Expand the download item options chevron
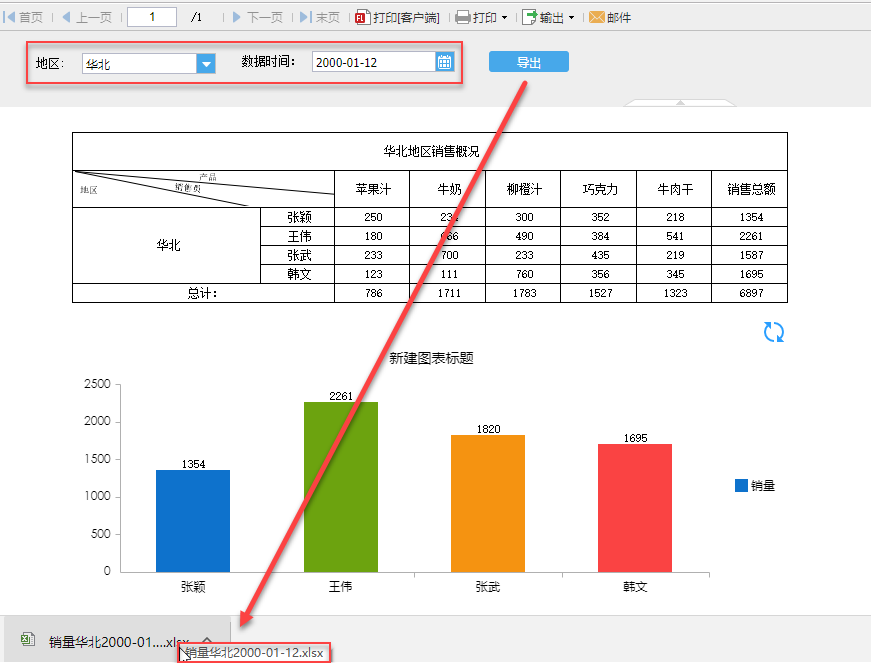Image resolution: width=871 pixels, height=663 pixels. pyautogui.click(x=207, y=640)
